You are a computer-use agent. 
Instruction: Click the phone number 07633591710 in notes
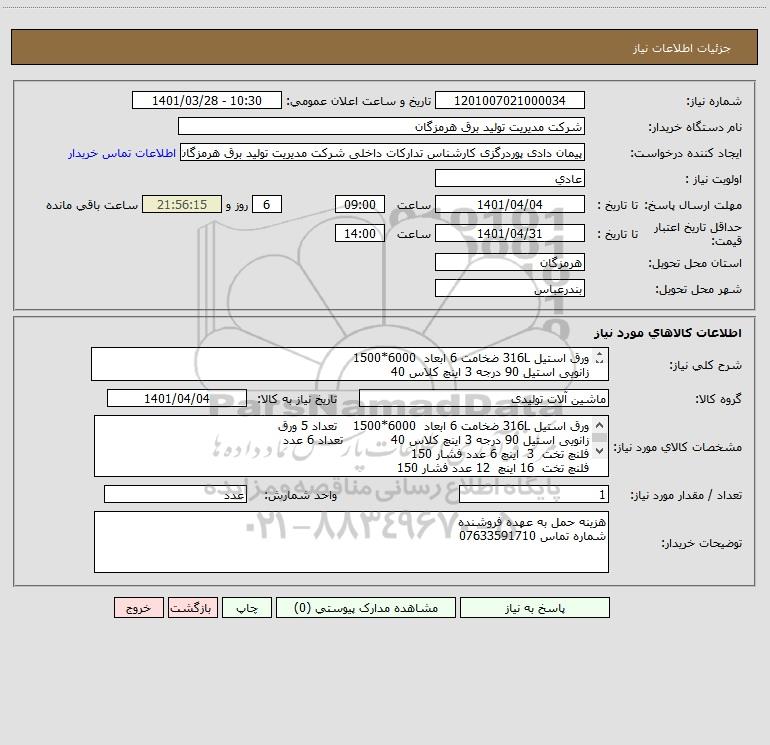click(x=497, y=536)
